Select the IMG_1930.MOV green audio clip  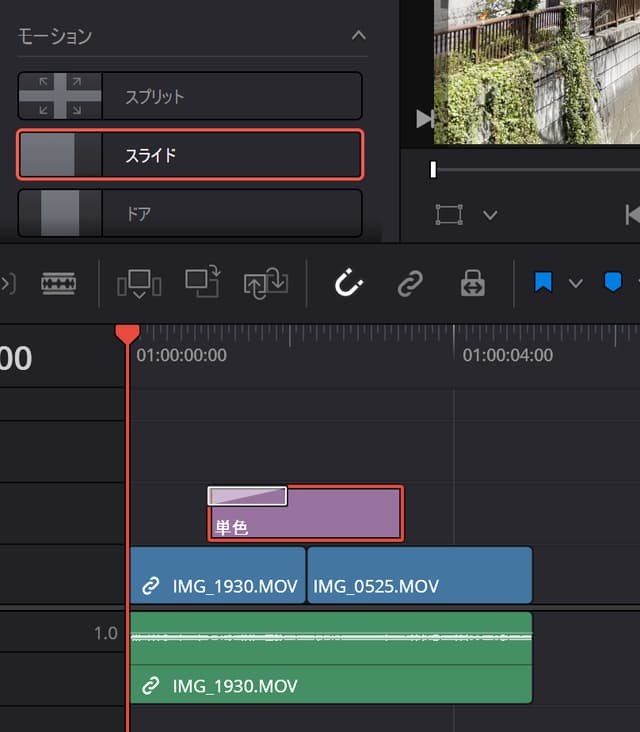(x=331, y=658)
